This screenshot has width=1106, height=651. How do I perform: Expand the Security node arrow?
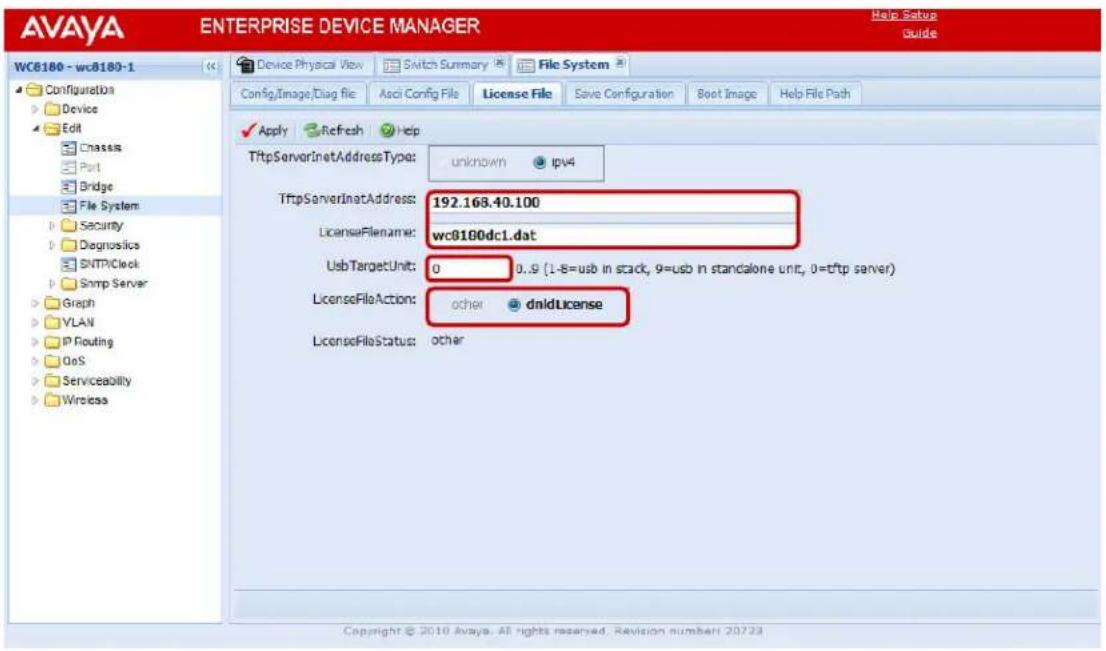coord(51,226)
